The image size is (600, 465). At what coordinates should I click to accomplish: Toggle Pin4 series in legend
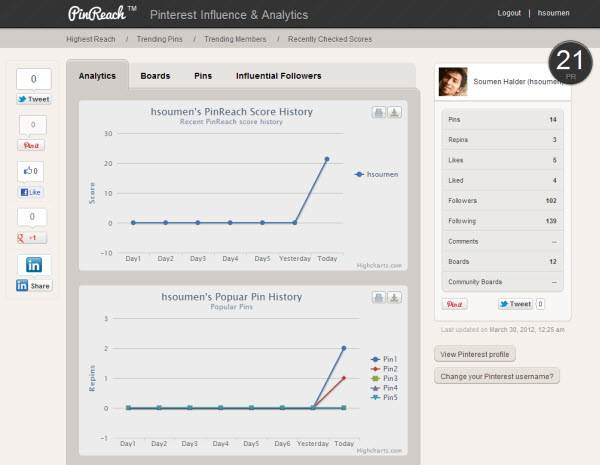[384, 388]
